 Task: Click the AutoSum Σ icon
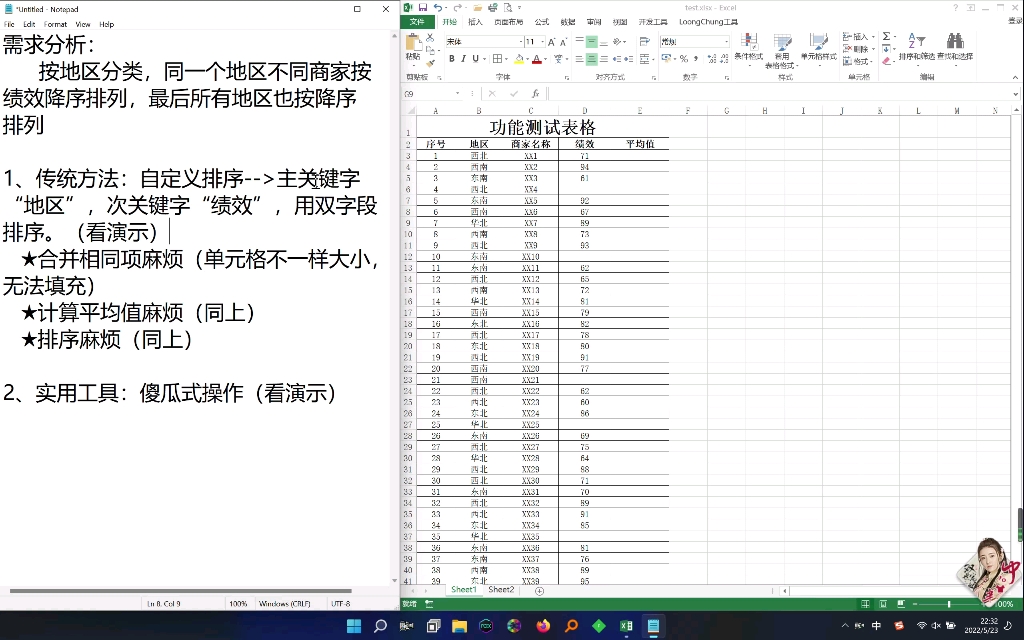pos(886,37)
